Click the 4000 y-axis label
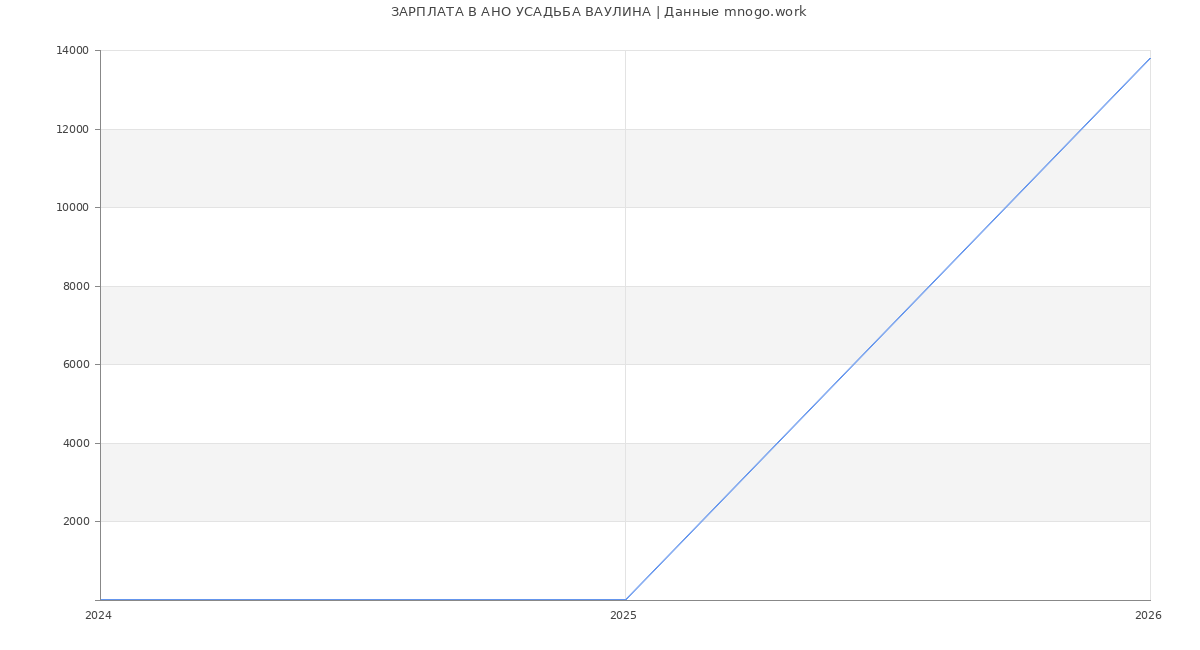This screenshot has width=1200, height=650. (77, 443)
